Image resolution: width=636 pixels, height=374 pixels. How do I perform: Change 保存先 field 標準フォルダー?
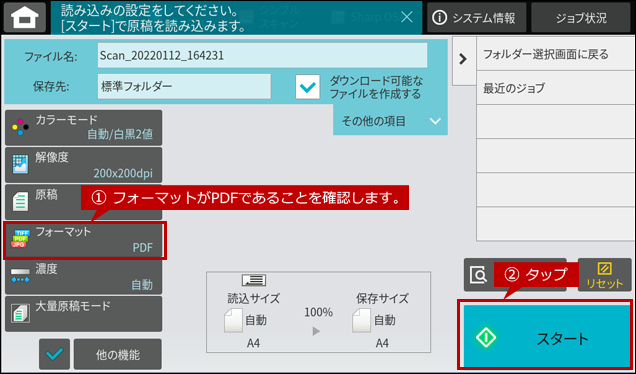tap(184, 86)
